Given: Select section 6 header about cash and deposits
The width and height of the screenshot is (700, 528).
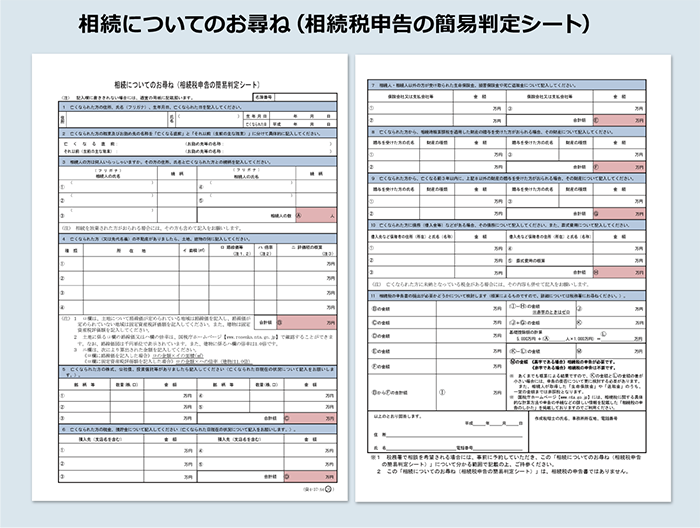Looking at the screenshot, I should point(198,429).
